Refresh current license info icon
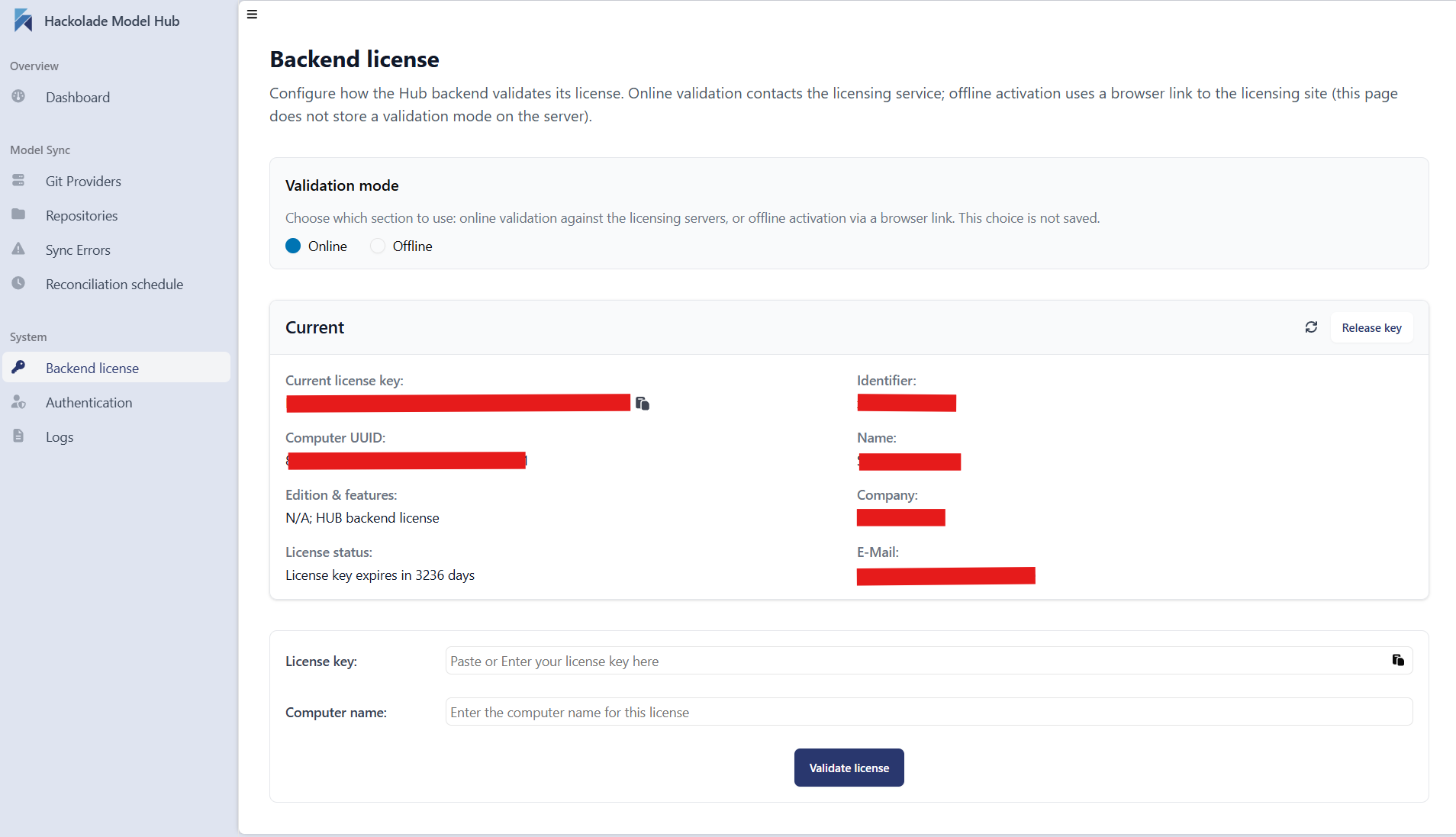 coord(1311,327)
